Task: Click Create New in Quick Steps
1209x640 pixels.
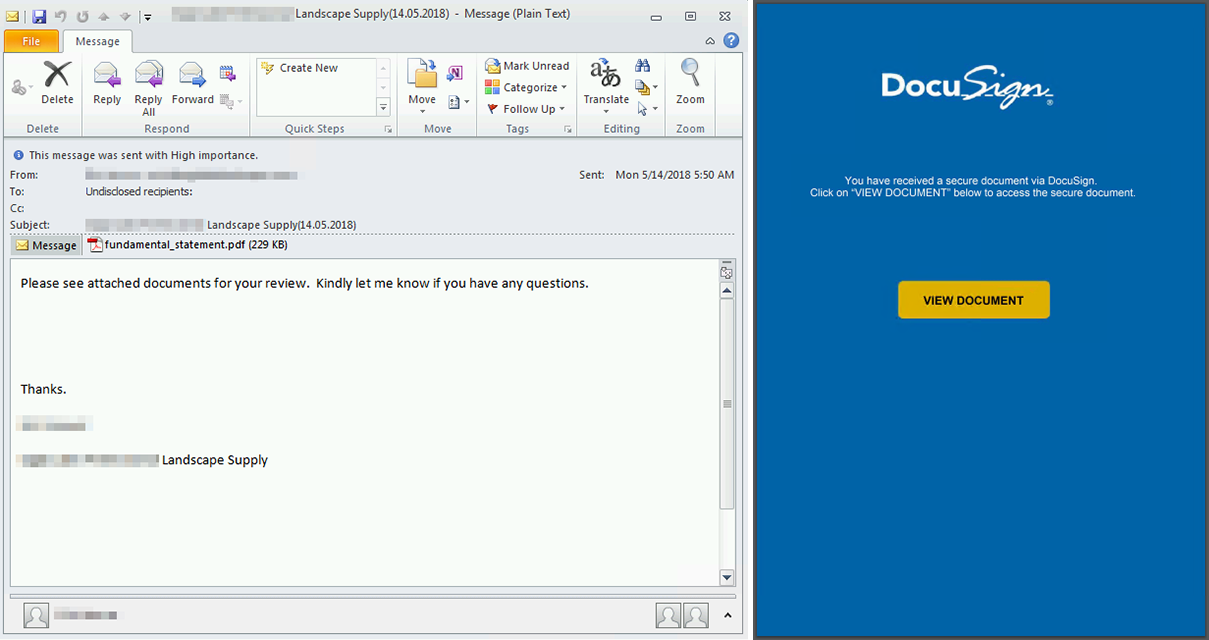Action: 307,67
